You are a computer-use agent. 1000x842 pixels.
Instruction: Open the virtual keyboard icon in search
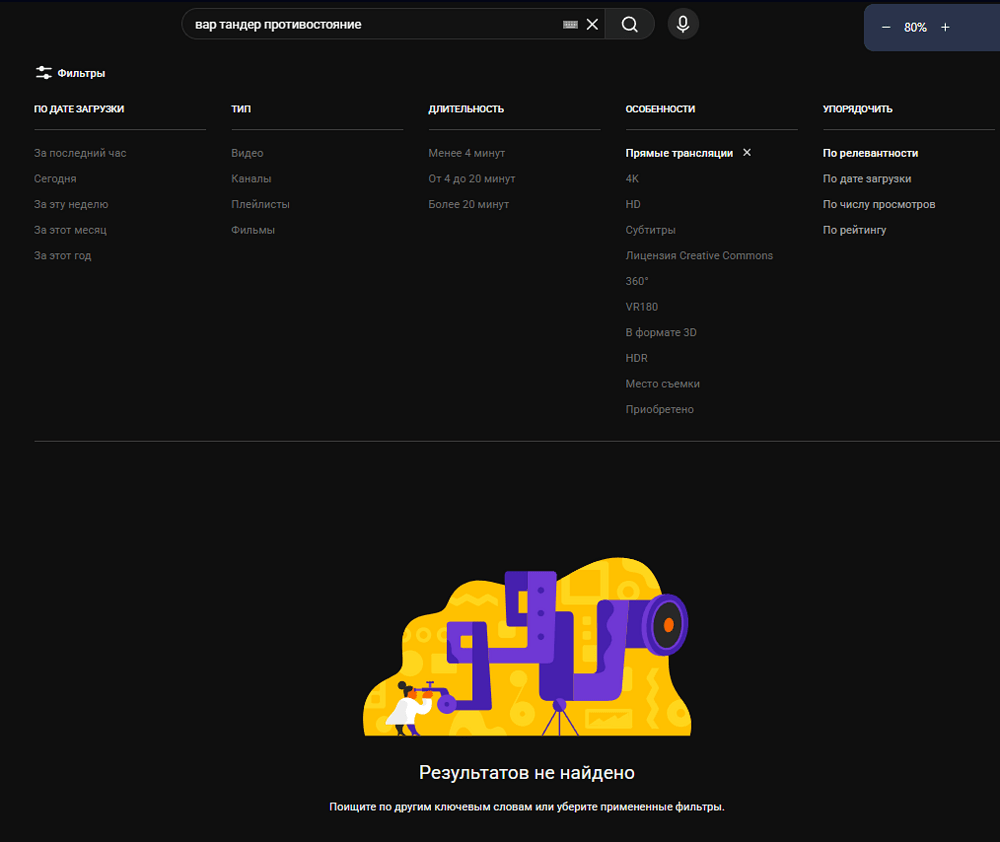[x=570, y=25]
